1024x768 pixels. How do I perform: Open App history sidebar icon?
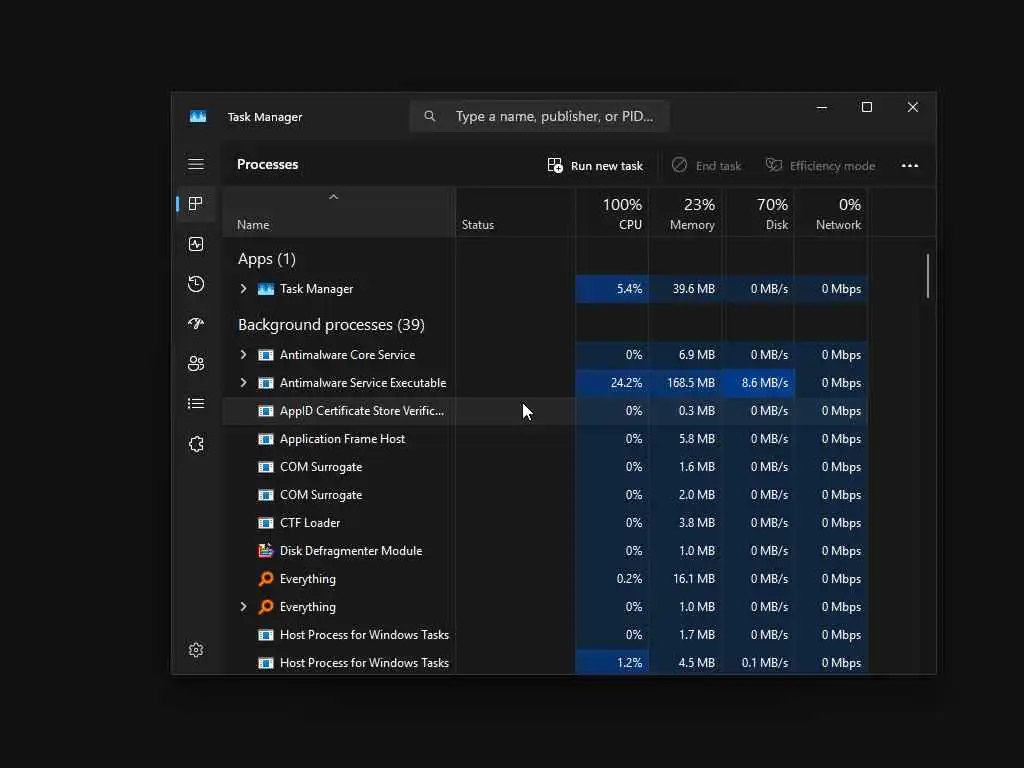coord(196,284)
